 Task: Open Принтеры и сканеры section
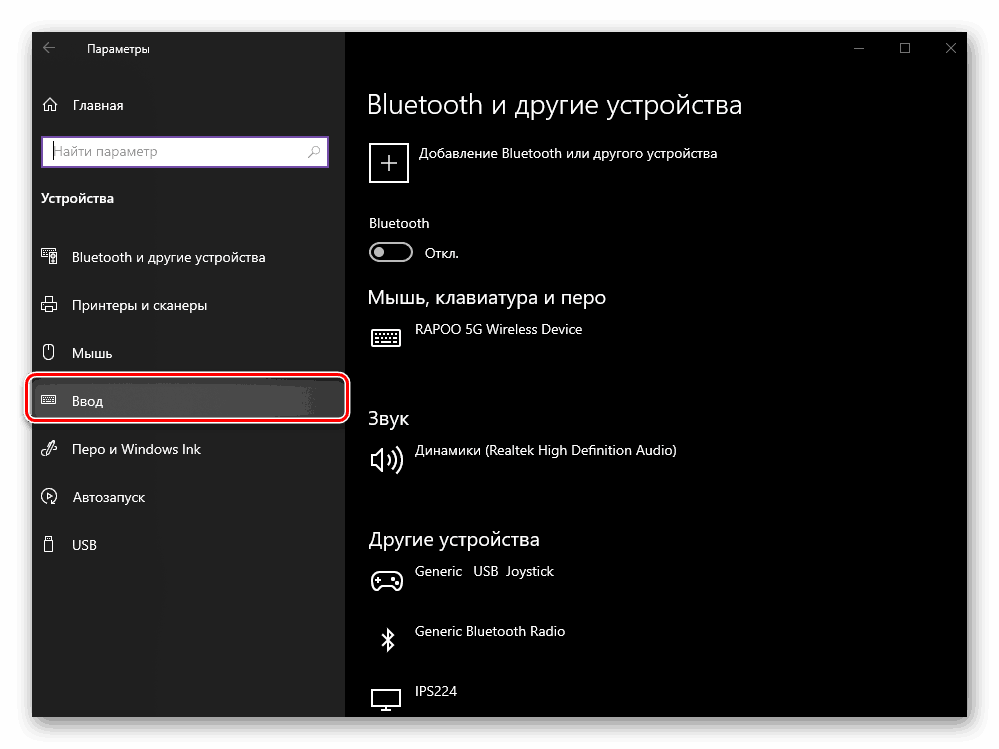(x=139, y=306)
